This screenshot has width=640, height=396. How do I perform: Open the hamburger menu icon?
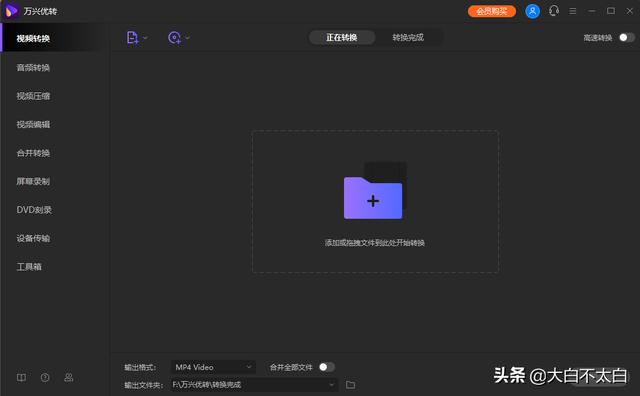click(x=573, y=11)
